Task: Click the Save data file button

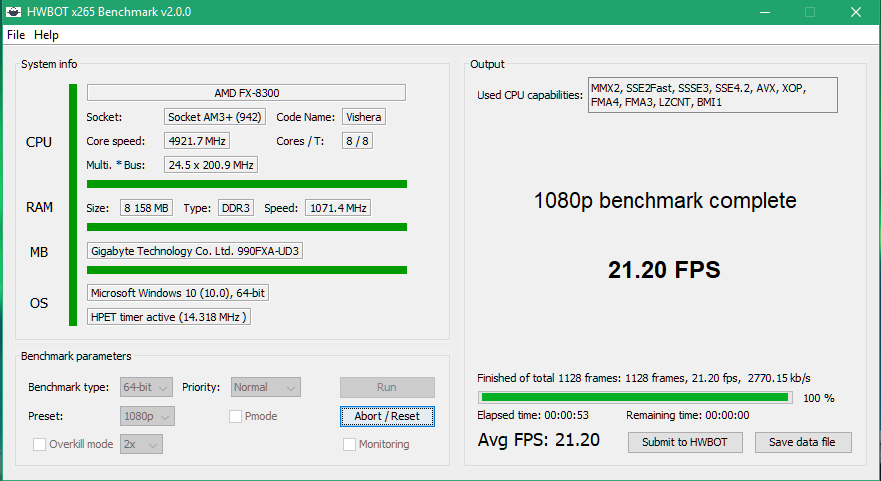Action: (803, 442)
